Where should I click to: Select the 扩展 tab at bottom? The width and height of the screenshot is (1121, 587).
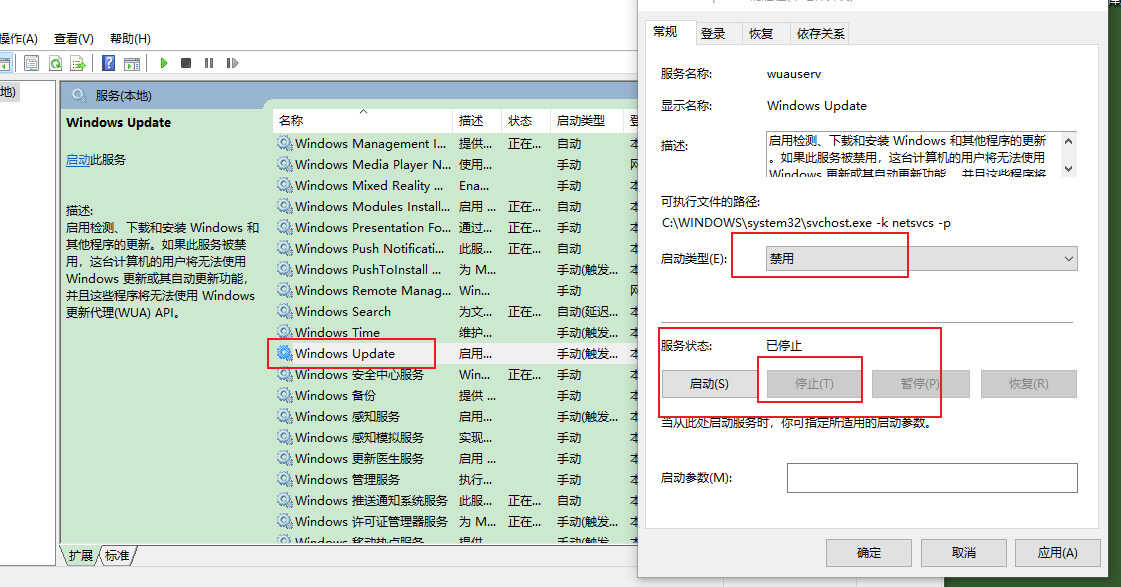point(81,556)
